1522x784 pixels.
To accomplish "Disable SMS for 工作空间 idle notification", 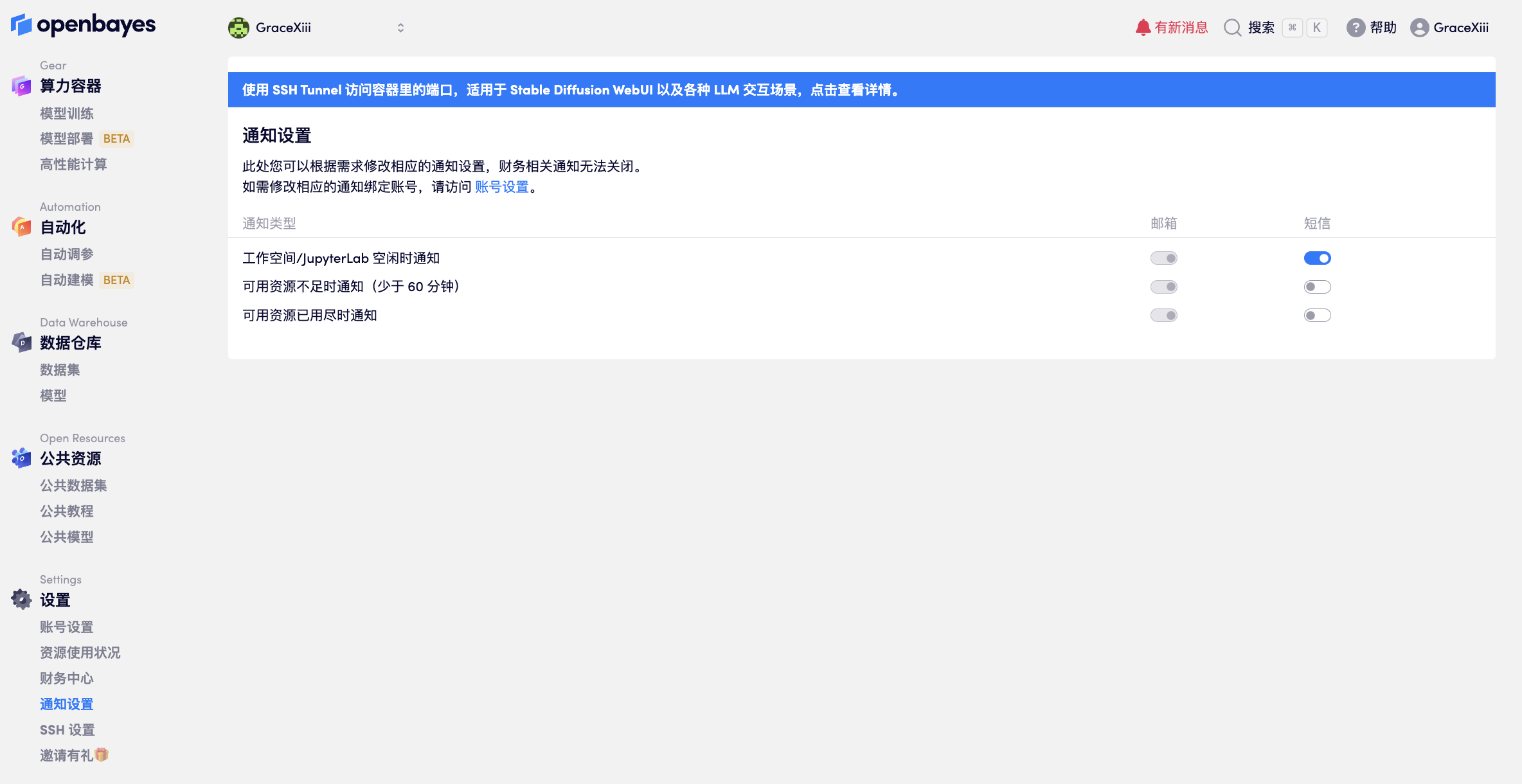I will click(1317, 258).
